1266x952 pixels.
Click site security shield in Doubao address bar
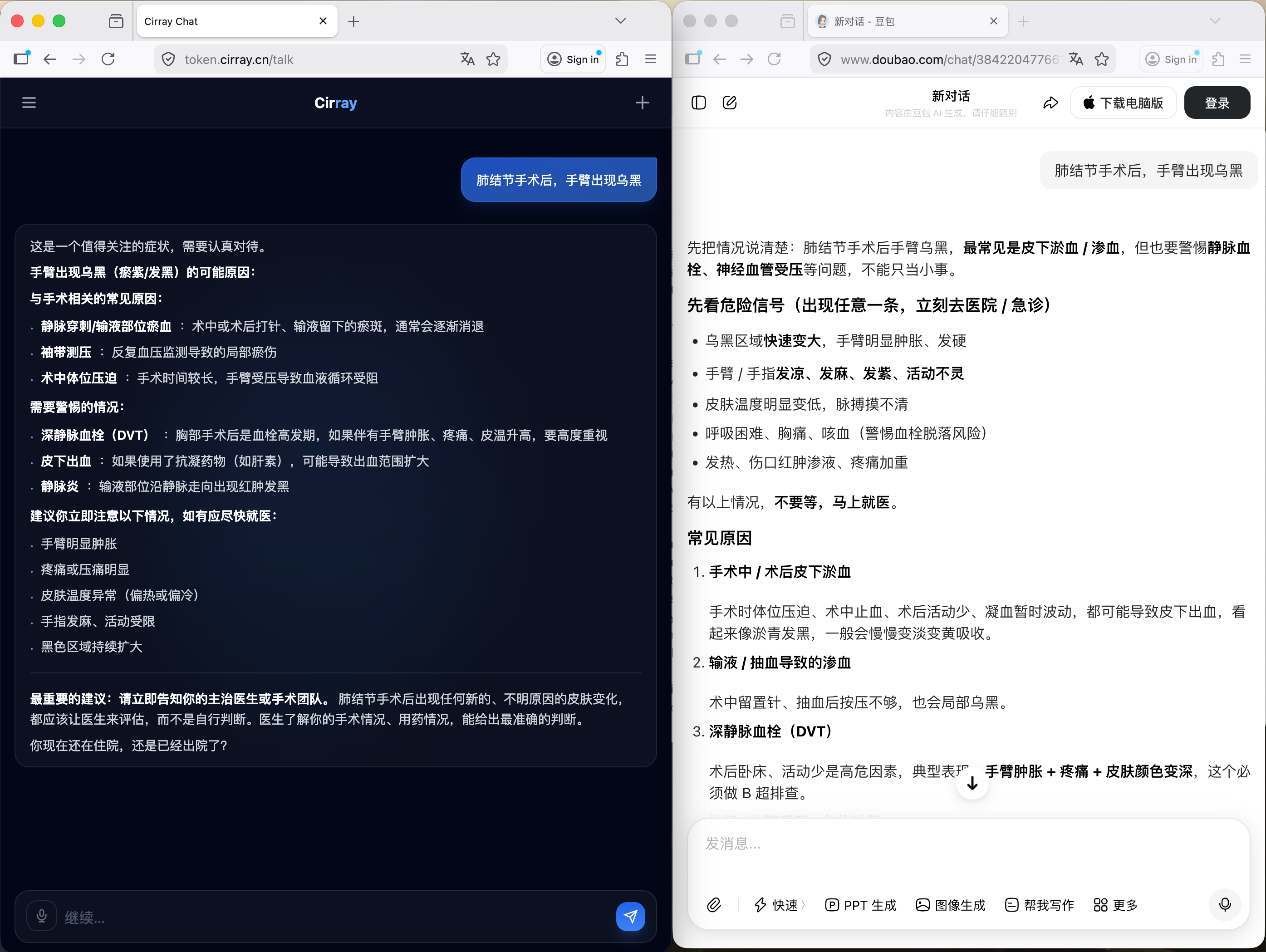click(x=824, y=59)
